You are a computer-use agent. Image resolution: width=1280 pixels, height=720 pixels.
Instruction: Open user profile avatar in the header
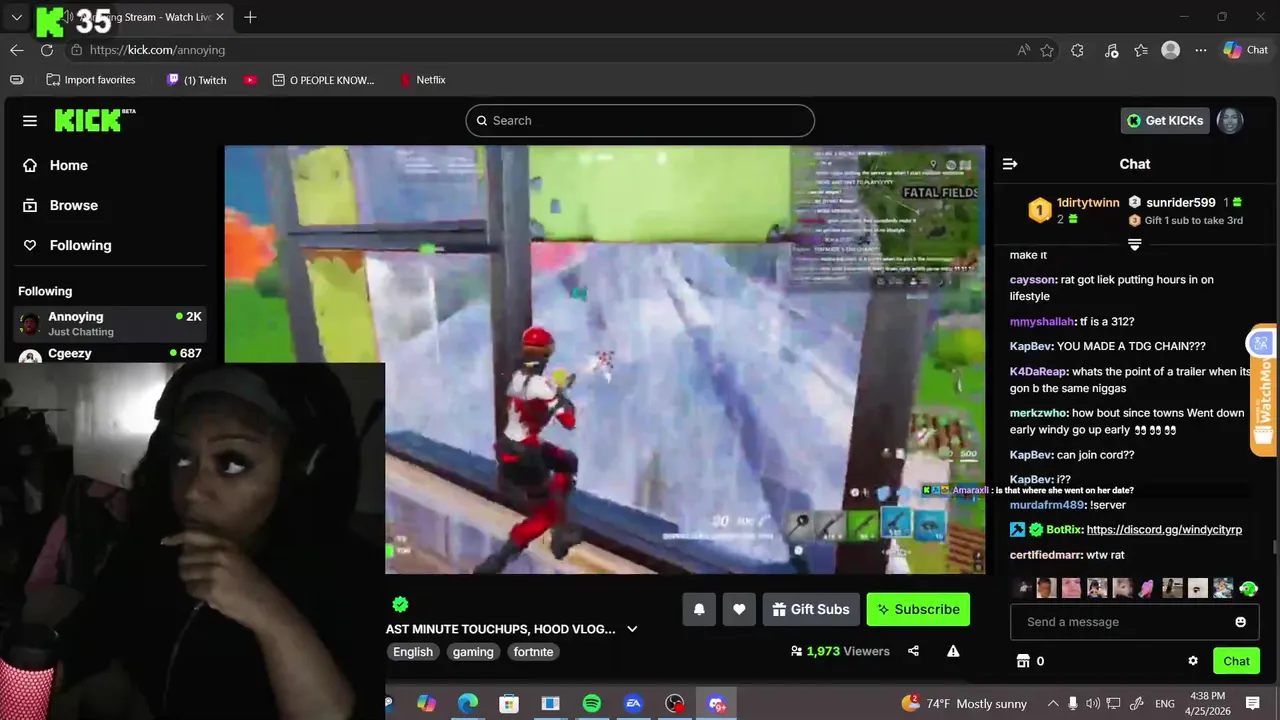(1230, 121)
